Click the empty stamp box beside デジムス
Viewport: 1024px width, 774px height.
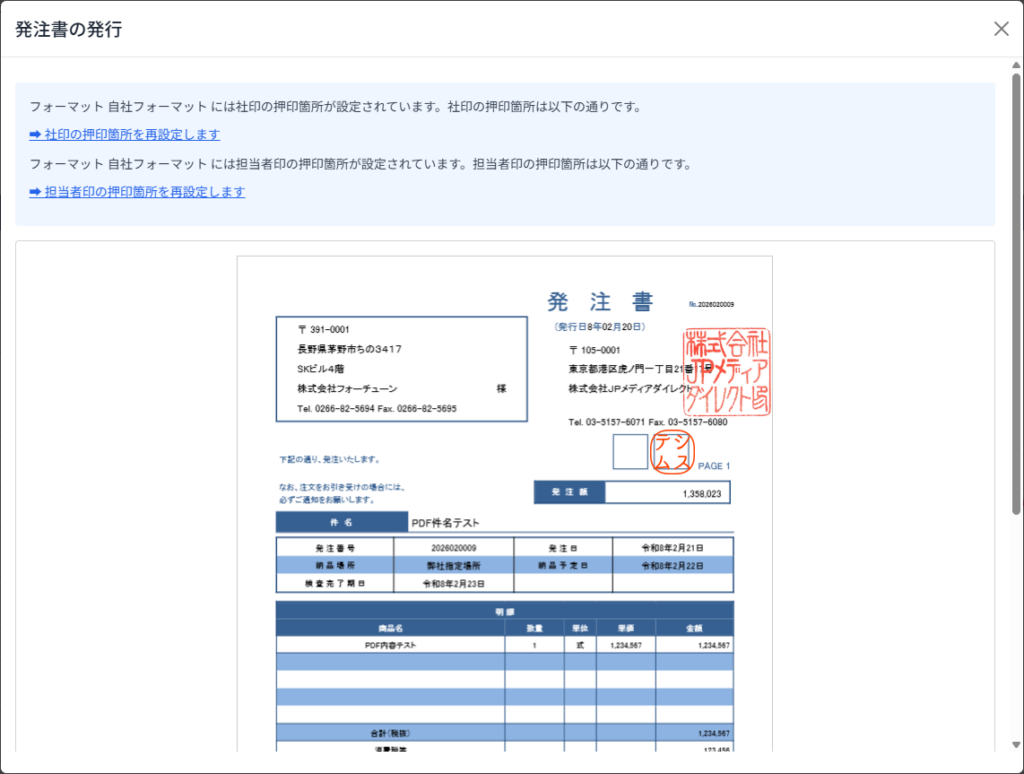tap(630, 452)
